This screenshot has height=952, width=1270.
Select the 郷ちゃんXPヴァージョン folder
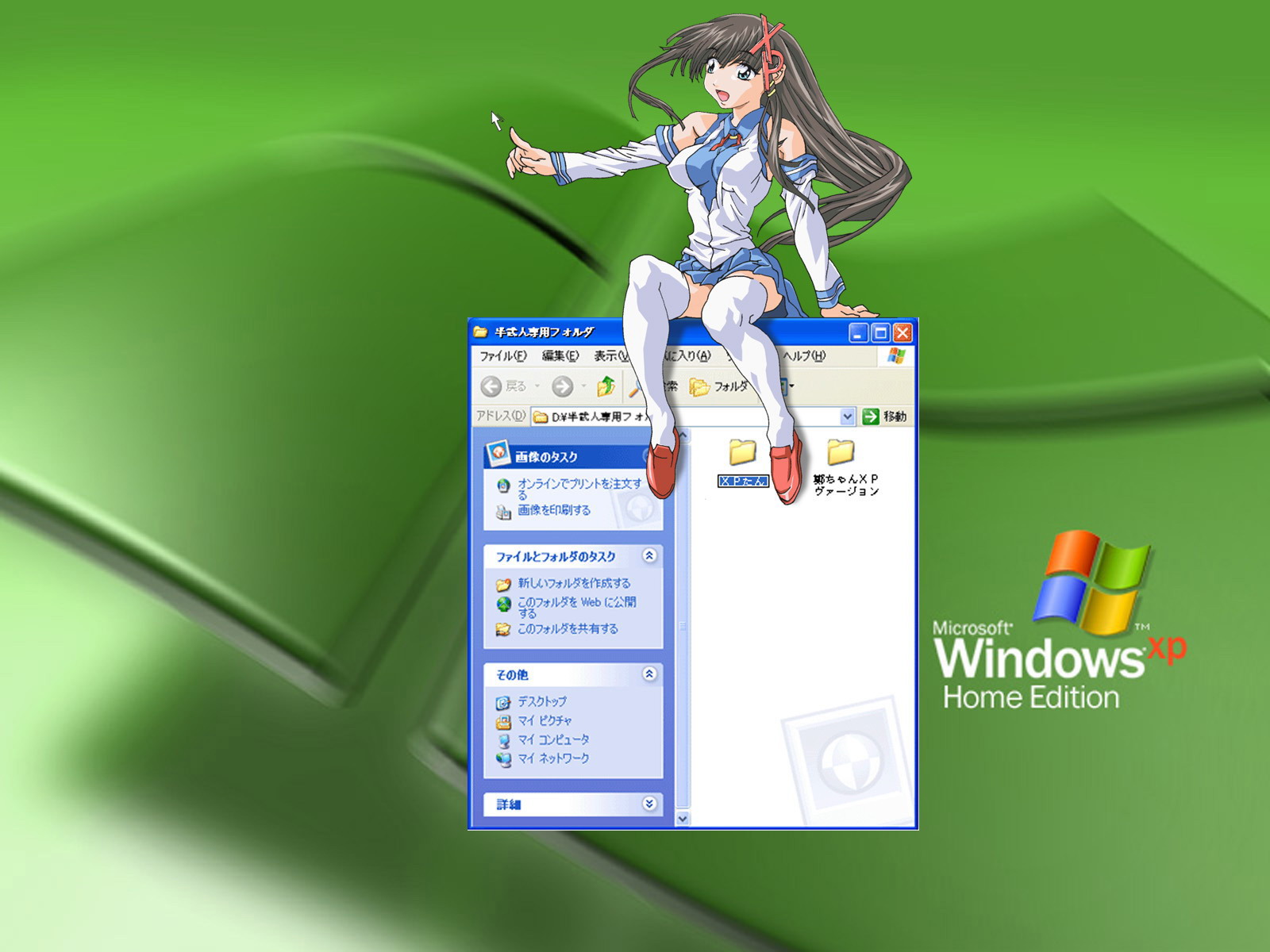(x=841, y=452)
